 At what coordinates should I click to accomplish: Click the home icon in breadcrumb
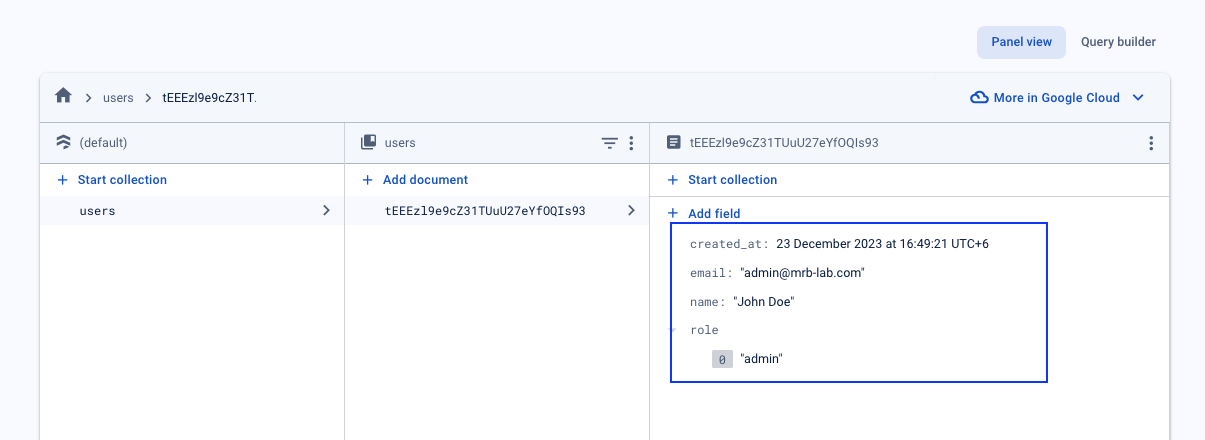63,97
